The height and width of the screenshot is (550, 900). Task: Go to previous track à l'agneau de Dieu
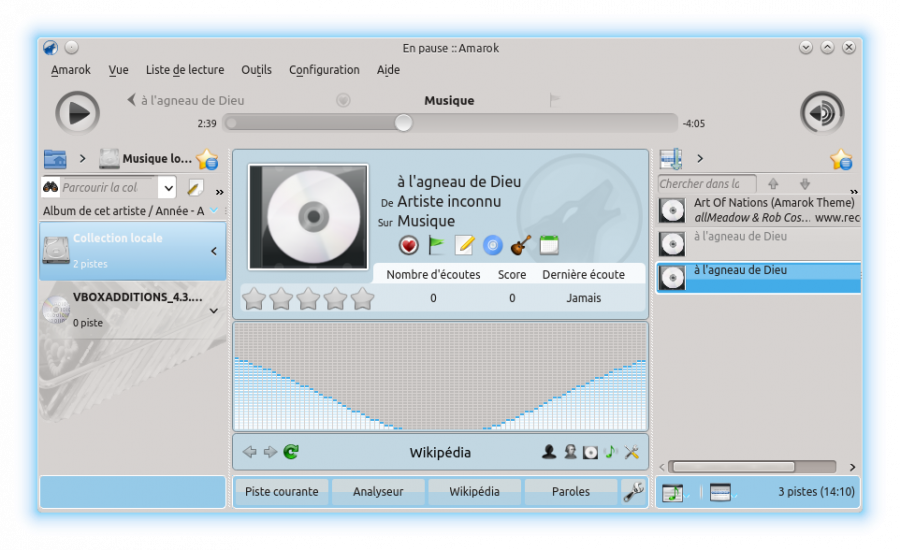tap(185, 100)
